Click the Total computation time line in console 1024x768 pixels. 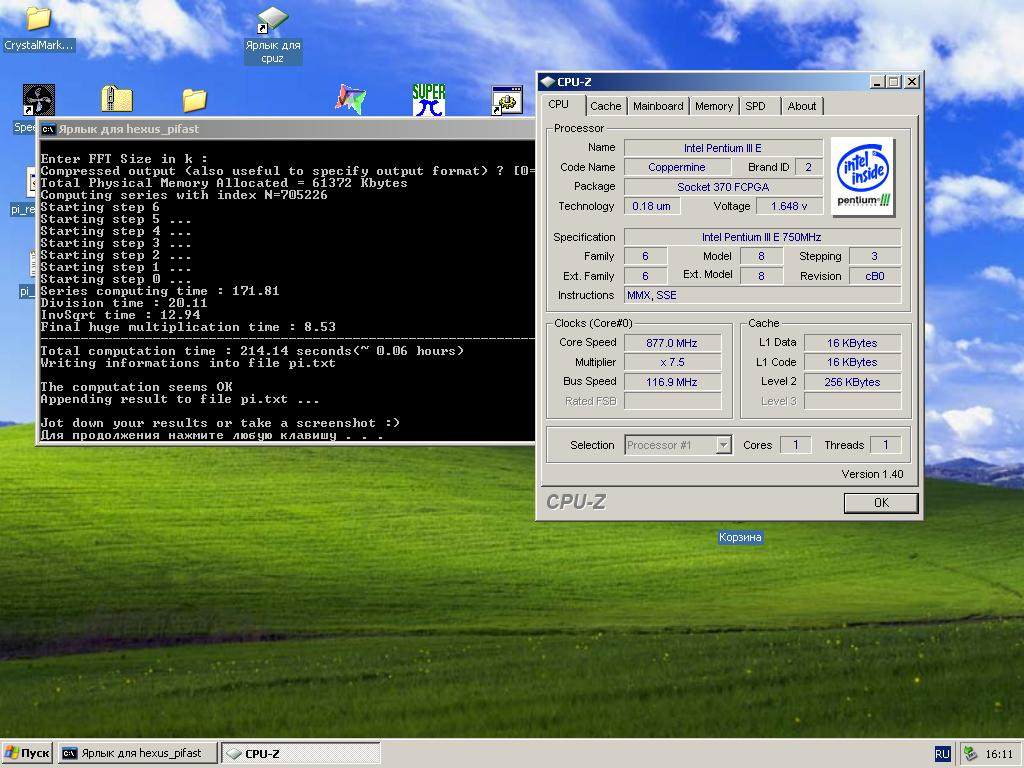point(252,351)
